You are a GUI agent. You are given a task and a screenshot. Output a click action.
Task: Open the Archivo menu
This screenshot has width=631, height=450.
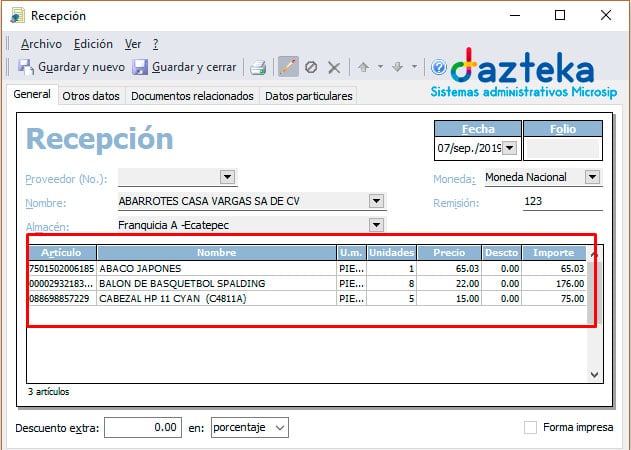click(x=41, y=44)
